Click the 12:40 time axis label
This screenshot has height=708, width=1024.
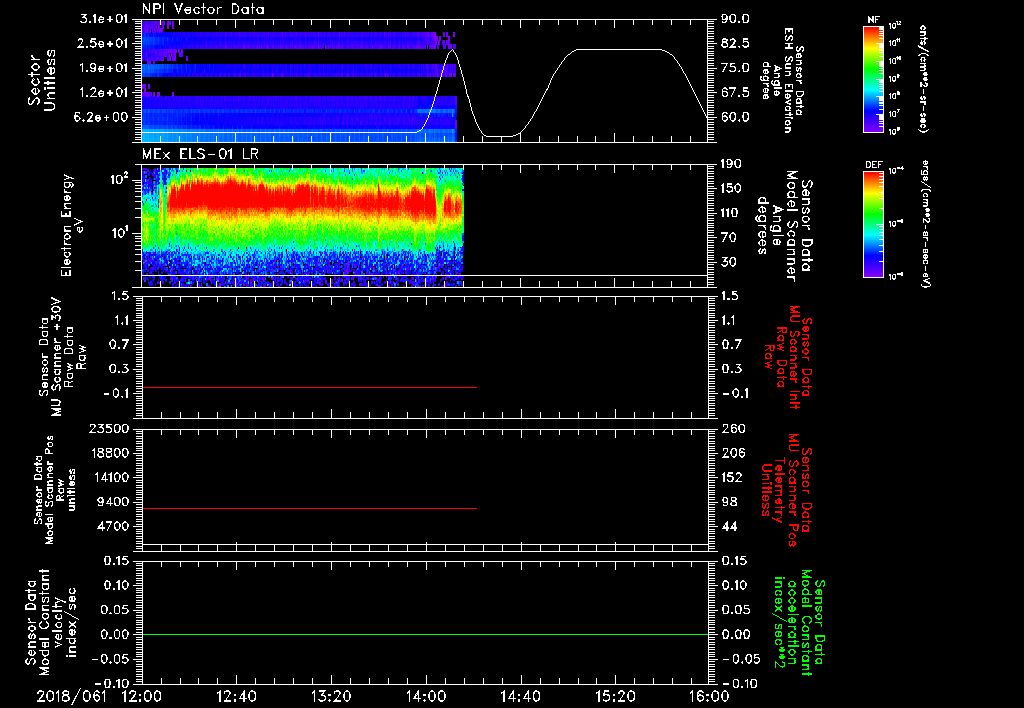click(236, 696)
